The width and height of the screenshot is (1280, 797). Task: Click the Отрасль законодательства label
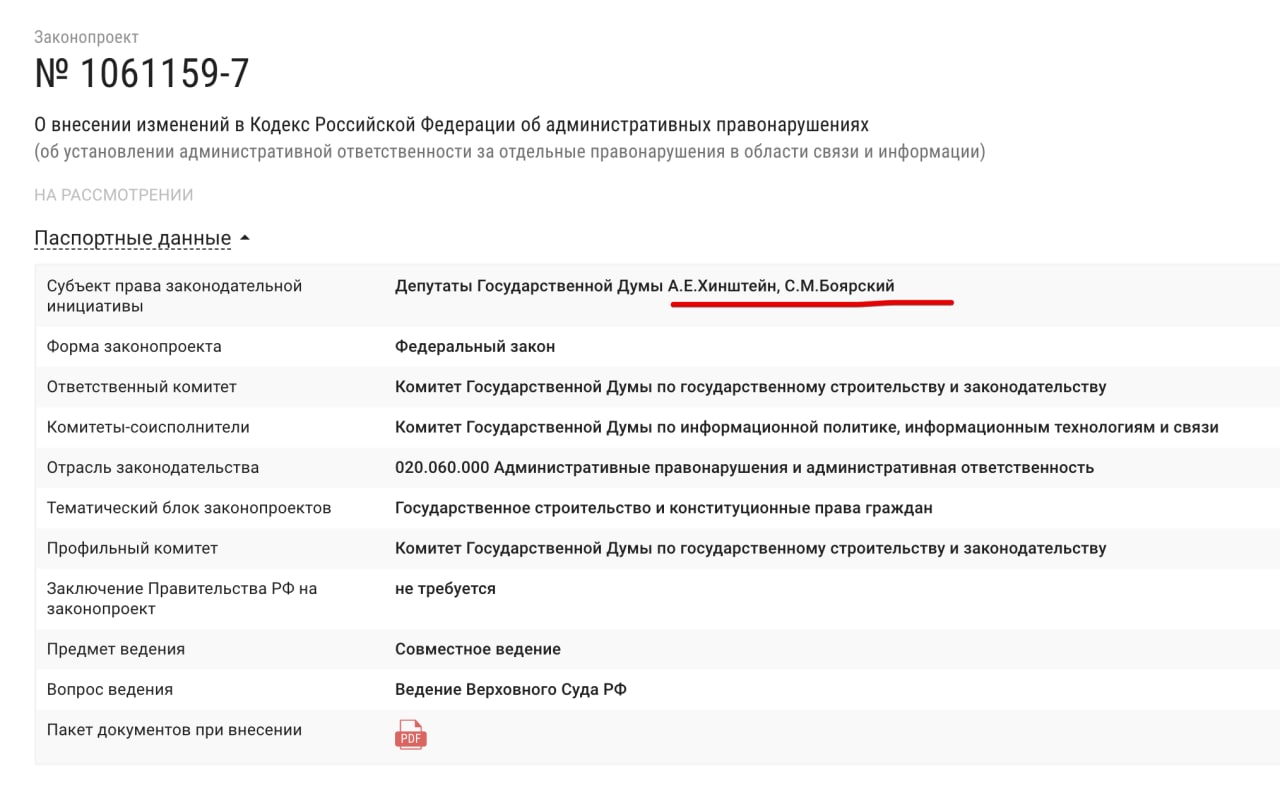coord(153,467)
